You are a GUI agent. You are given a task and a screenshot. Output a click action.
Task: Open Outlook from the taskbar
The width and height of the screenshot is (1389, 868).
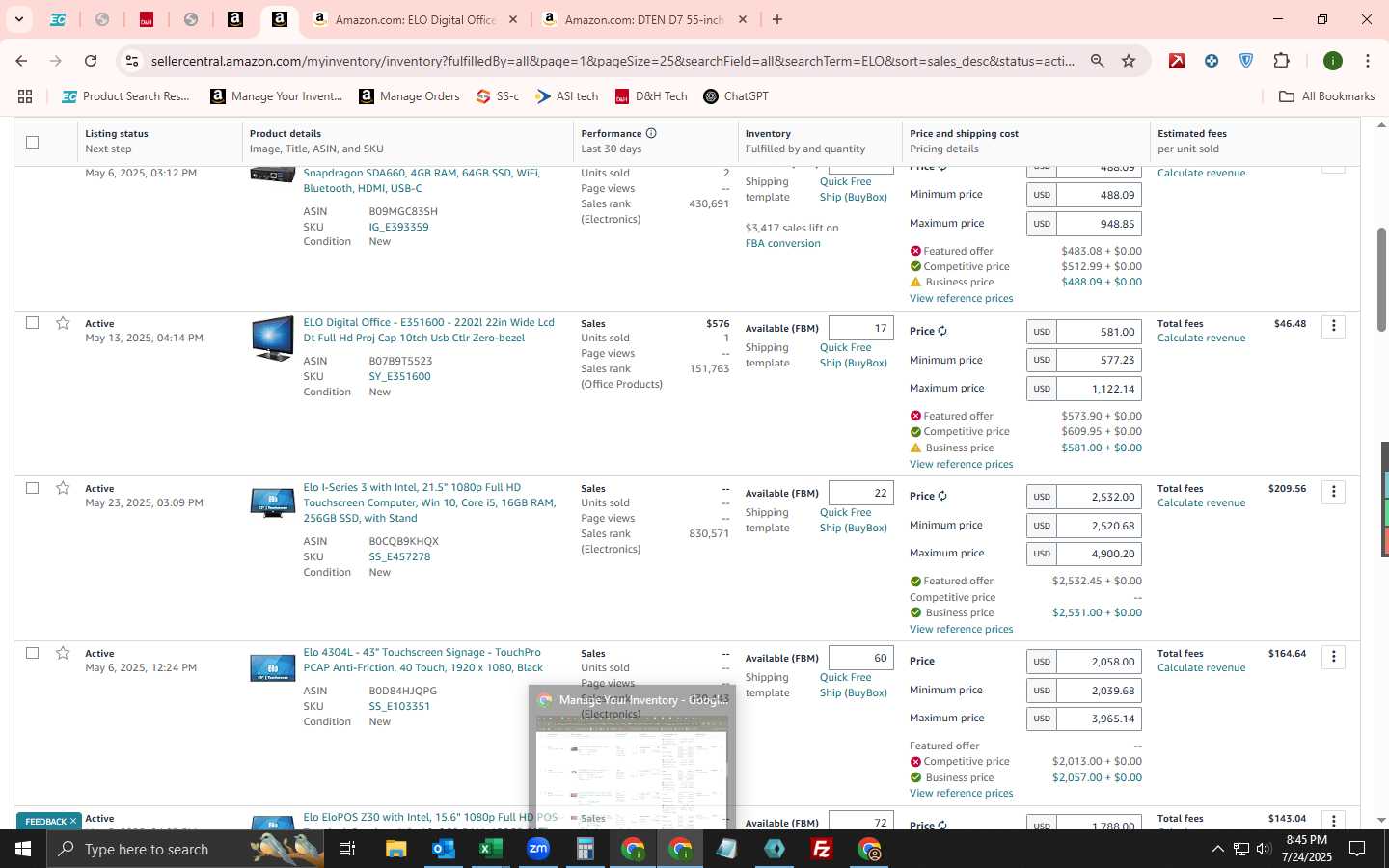point(443,849)
